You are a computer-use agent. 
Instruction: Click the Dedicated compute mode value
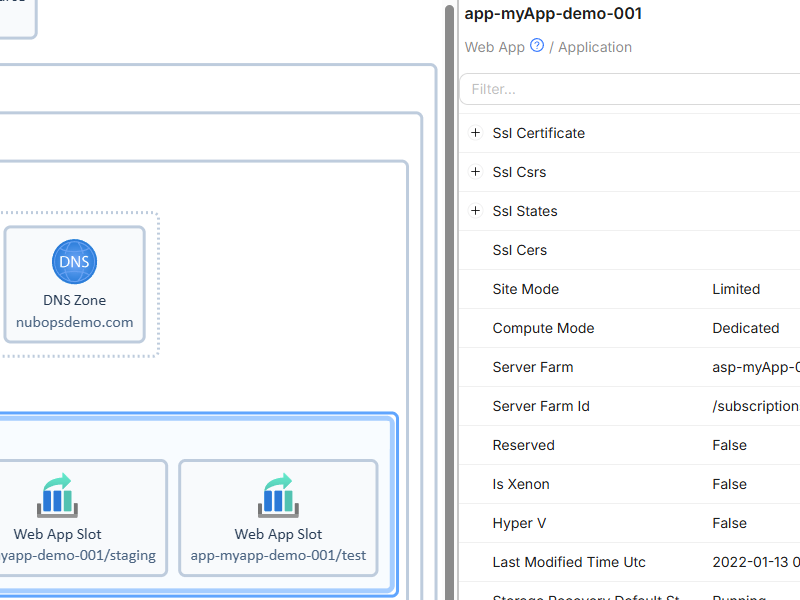tap(745, 328)
